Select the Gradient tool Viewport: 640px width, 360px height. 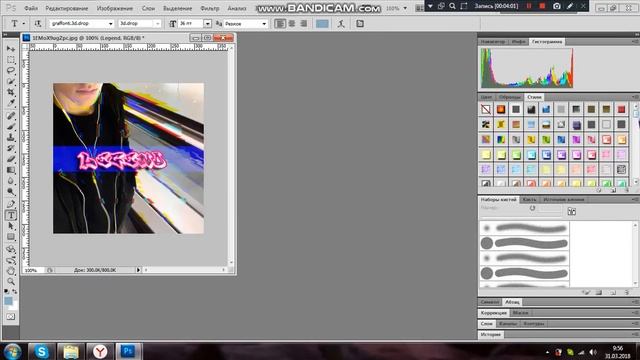[x=11, y=170]
